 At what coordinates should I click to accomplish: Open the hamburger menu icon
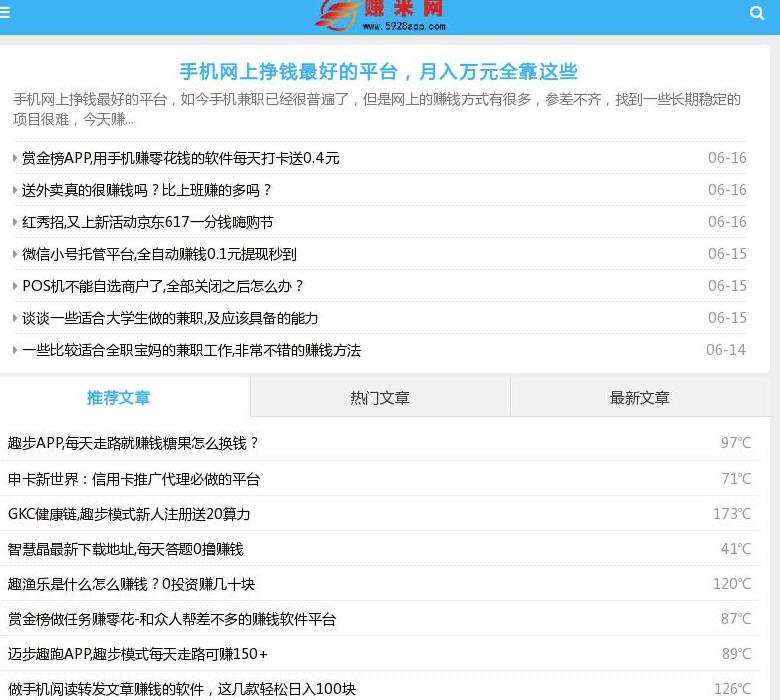[x=4, y=12]
